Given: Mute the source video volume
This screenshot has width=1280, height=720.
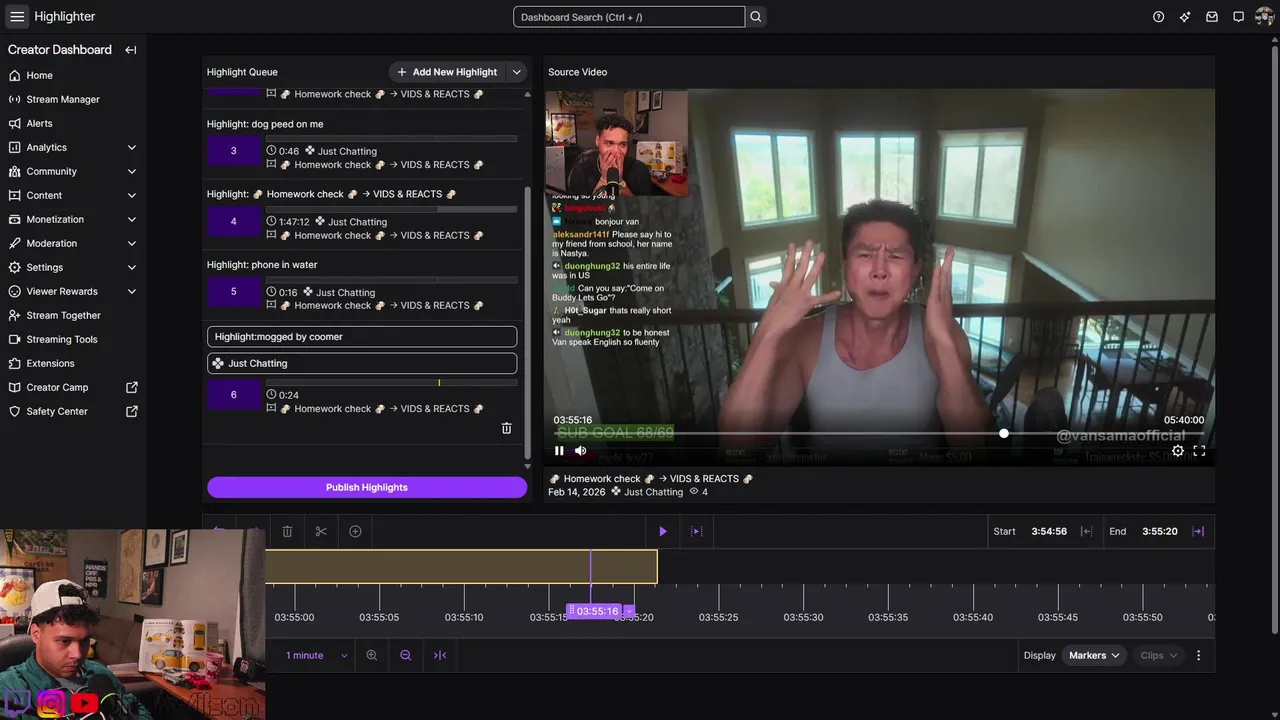Looking at the screenshot, I should click(x=580, y=451).
